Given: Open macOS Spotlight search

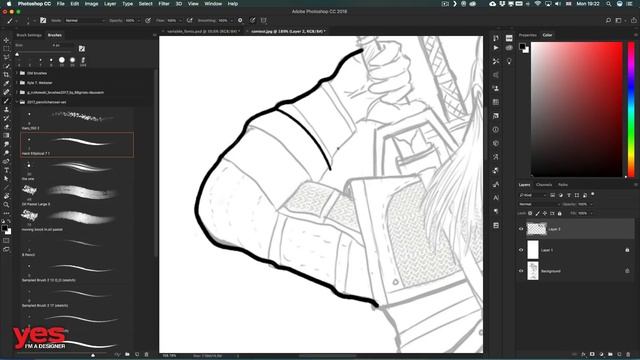Looking at the screenshot, I should 609,4.
